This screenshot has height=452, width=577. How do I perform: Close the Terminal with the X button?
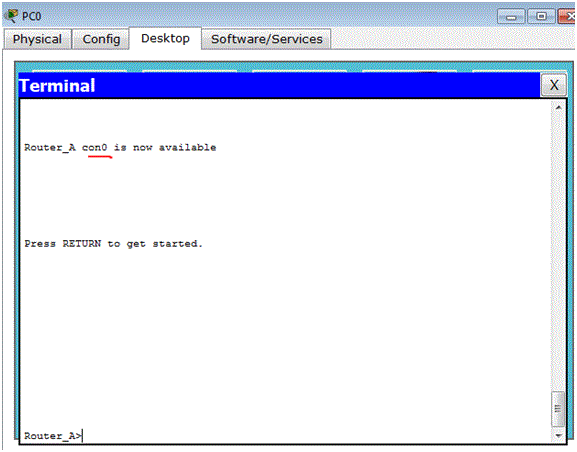553,85
